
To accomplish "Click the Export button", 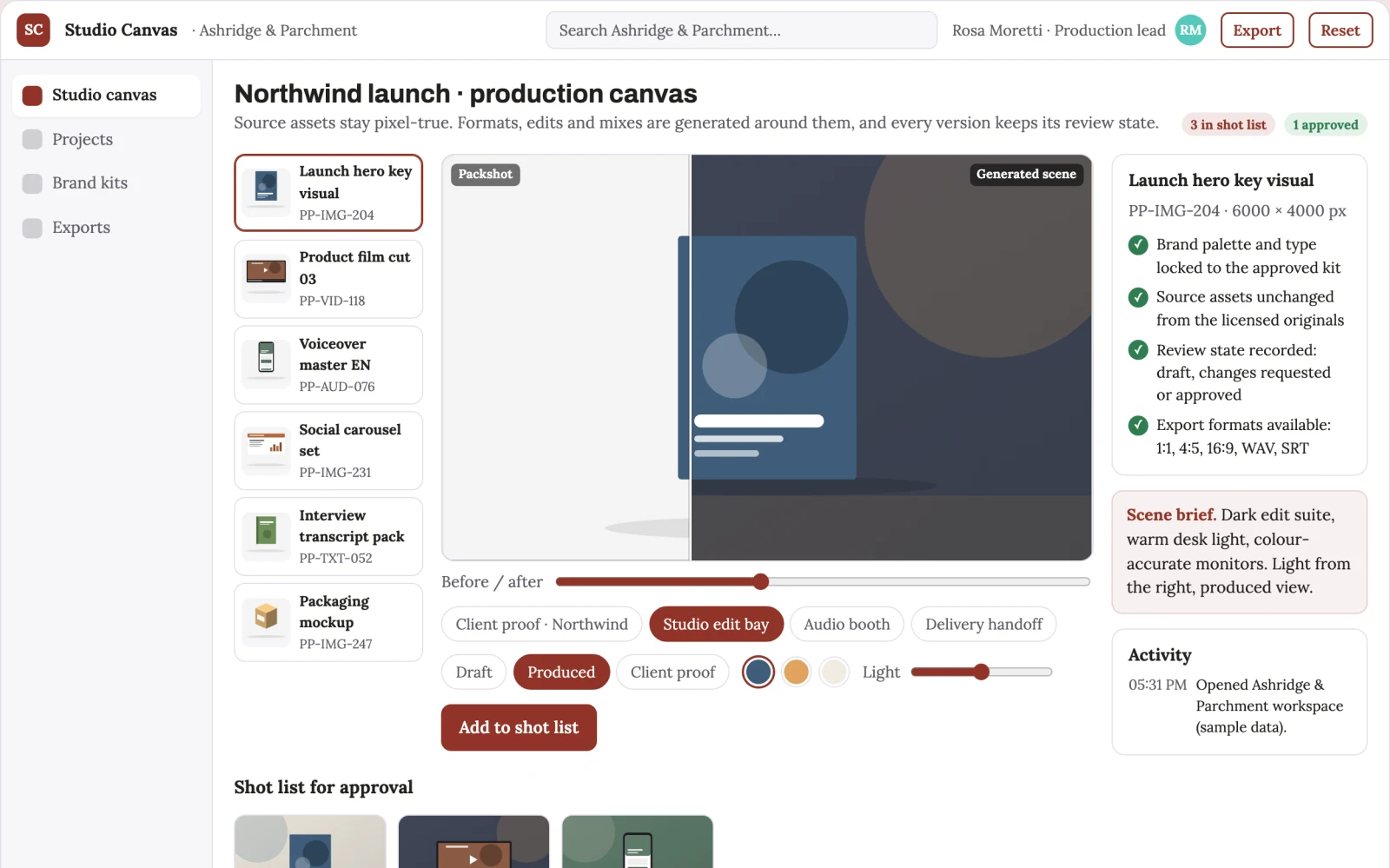I will pyautogui.click(x=1257, y=30).
